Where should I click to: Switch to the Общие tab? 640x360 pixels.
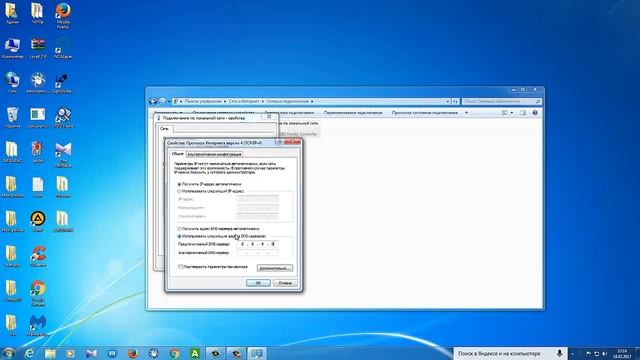(178, 154)
